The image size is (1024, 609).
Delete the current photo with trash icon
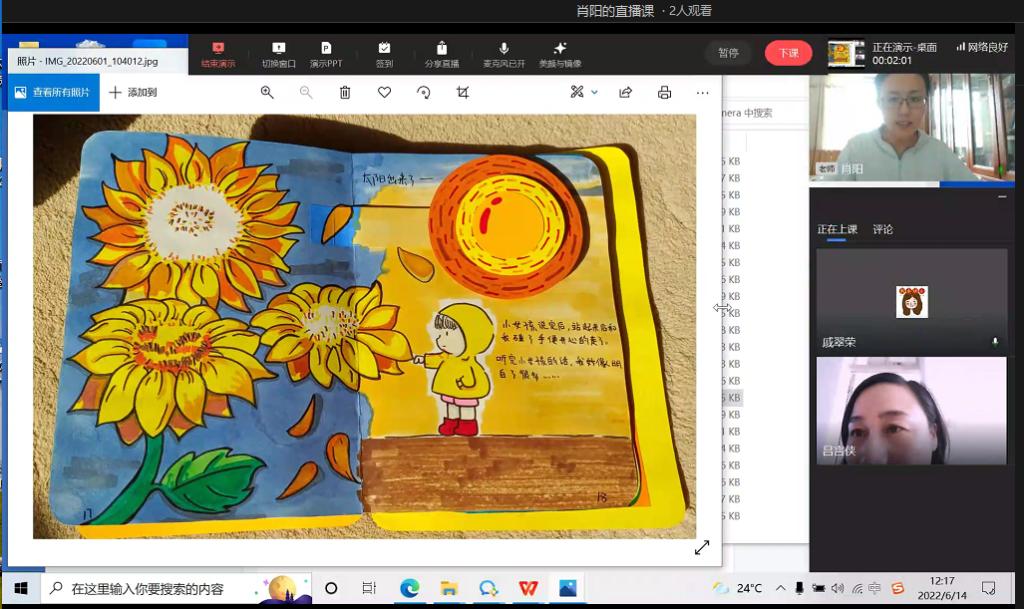tap(345, 92)
